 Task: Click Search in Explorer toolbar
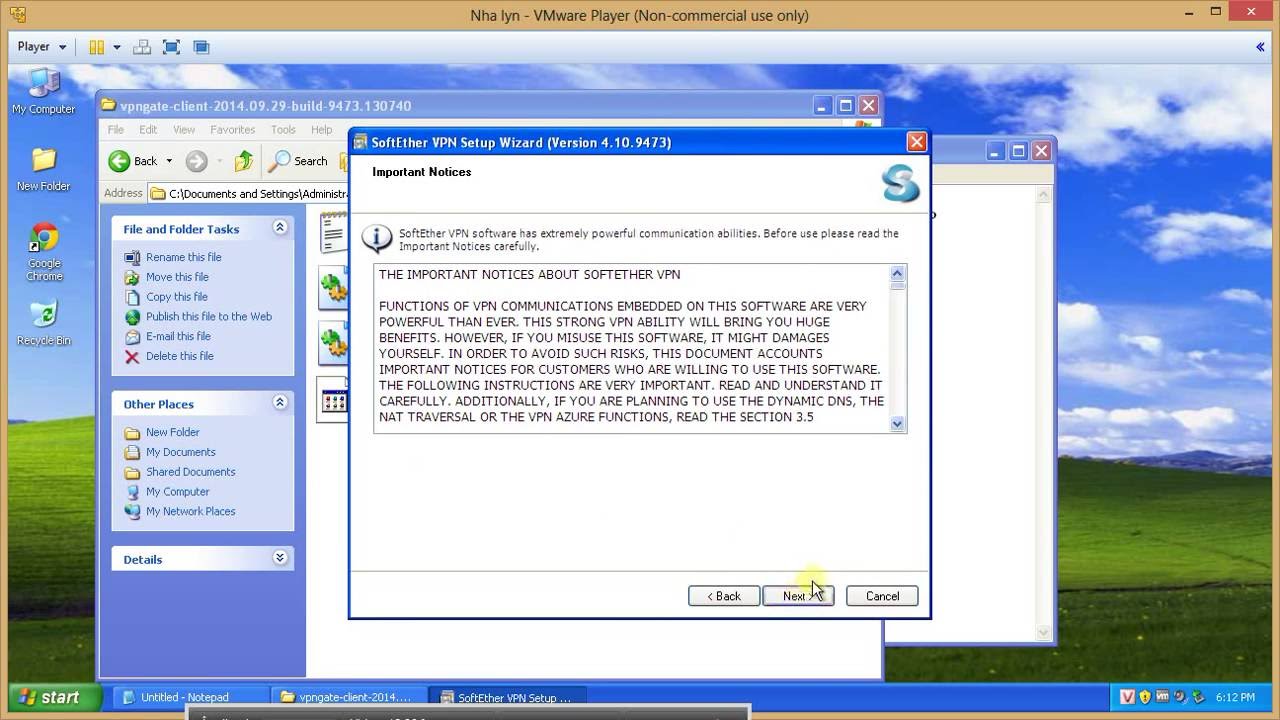tap(298, 161)
